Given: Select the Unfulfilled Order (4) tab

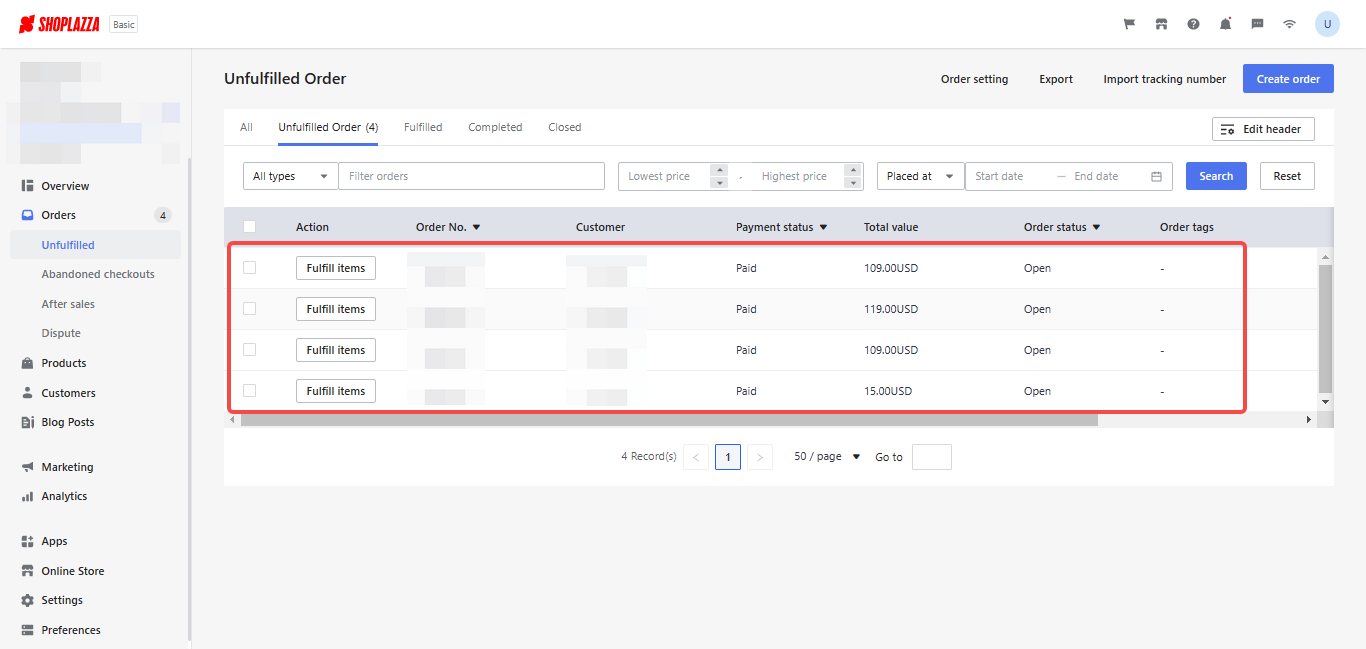Looking at the screenshot, I should pos(328,127).
